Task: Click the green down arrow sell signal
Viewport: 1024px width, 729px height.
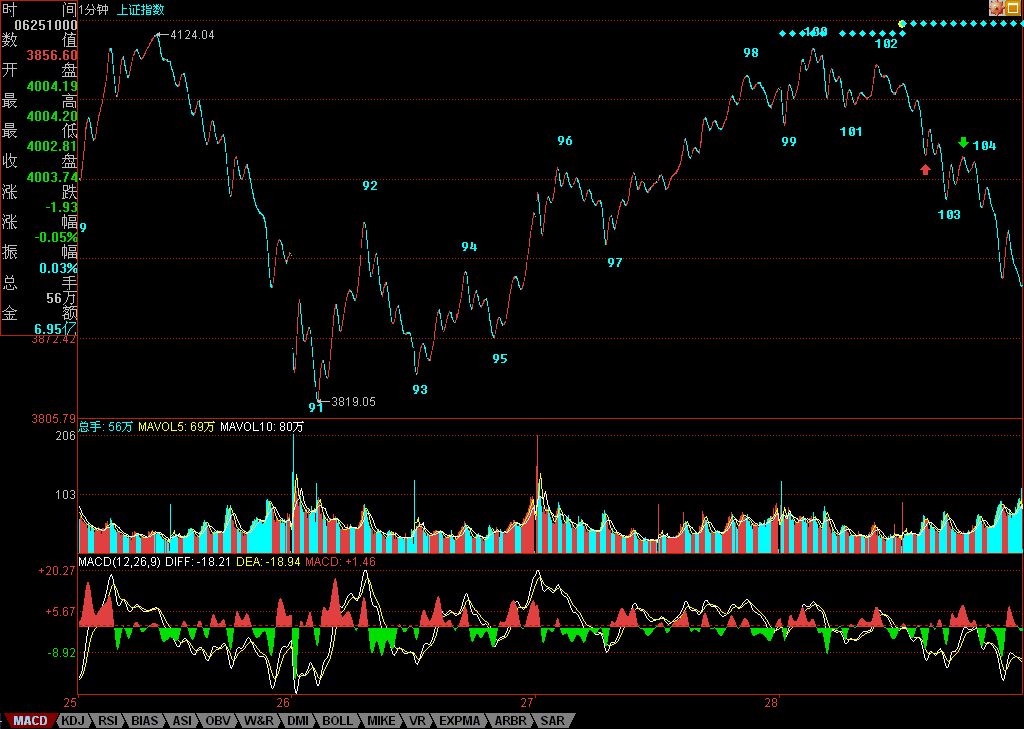Action: point(963,143)
